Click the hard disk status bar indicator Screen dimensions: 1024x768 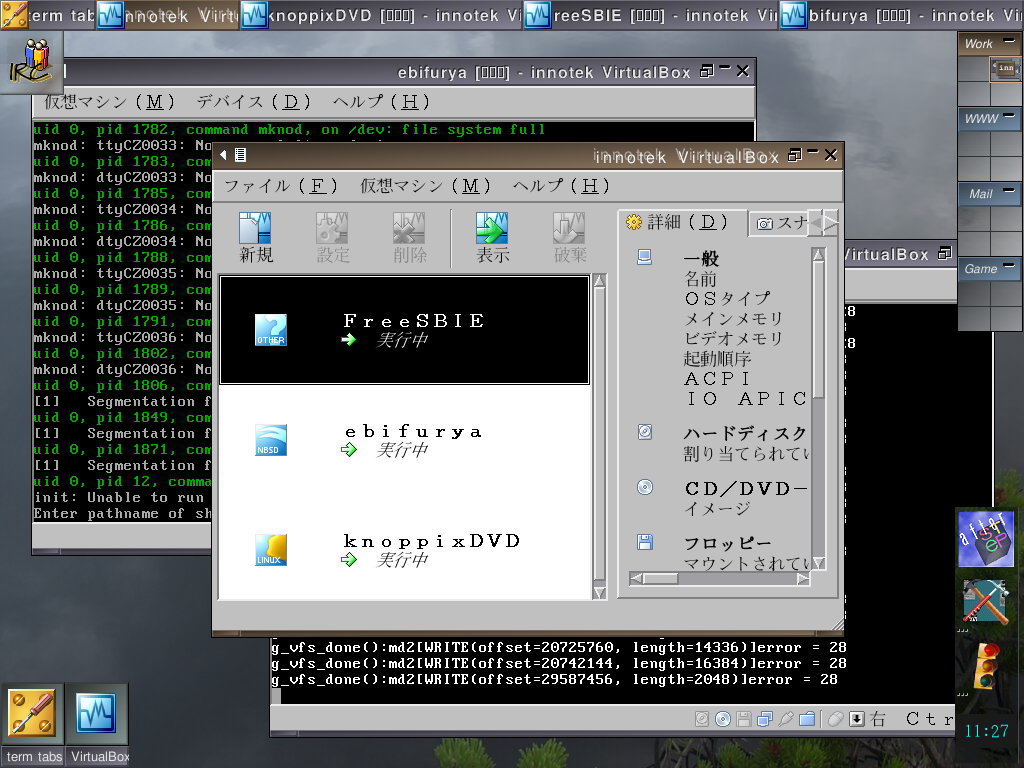pos(702,719)
